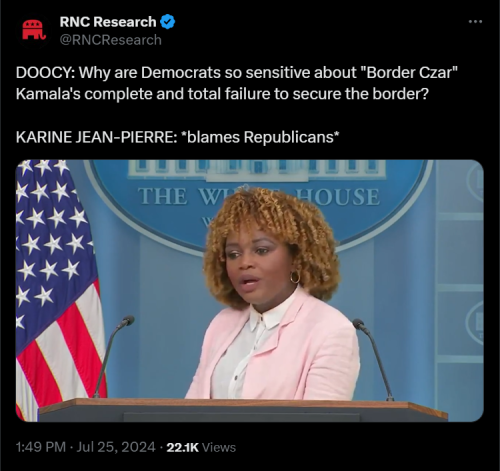Image resolution: width=500 pixels, height=471 pixels.
Task: Click the @RNCResearch handle
Action: pyautogui.click(x=111, y=40)
